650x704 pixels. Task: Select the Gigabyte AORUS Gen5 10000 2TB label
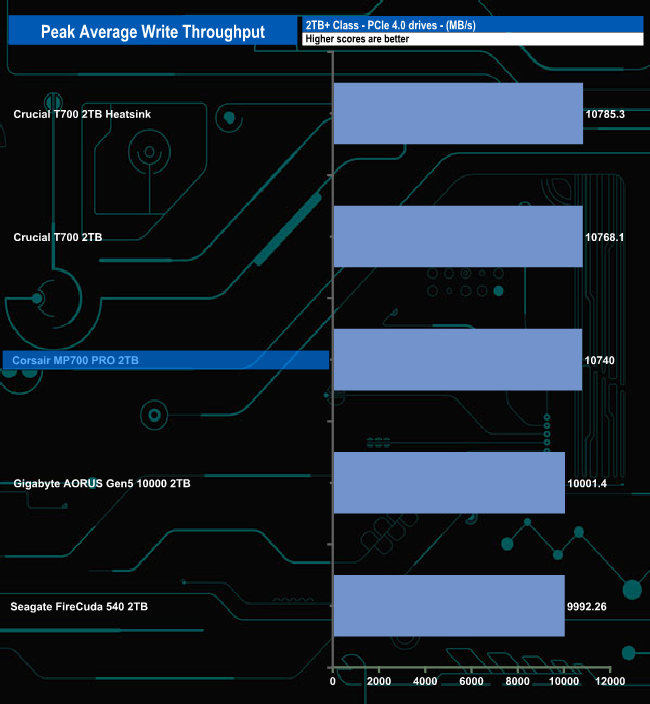click(102, 484)
